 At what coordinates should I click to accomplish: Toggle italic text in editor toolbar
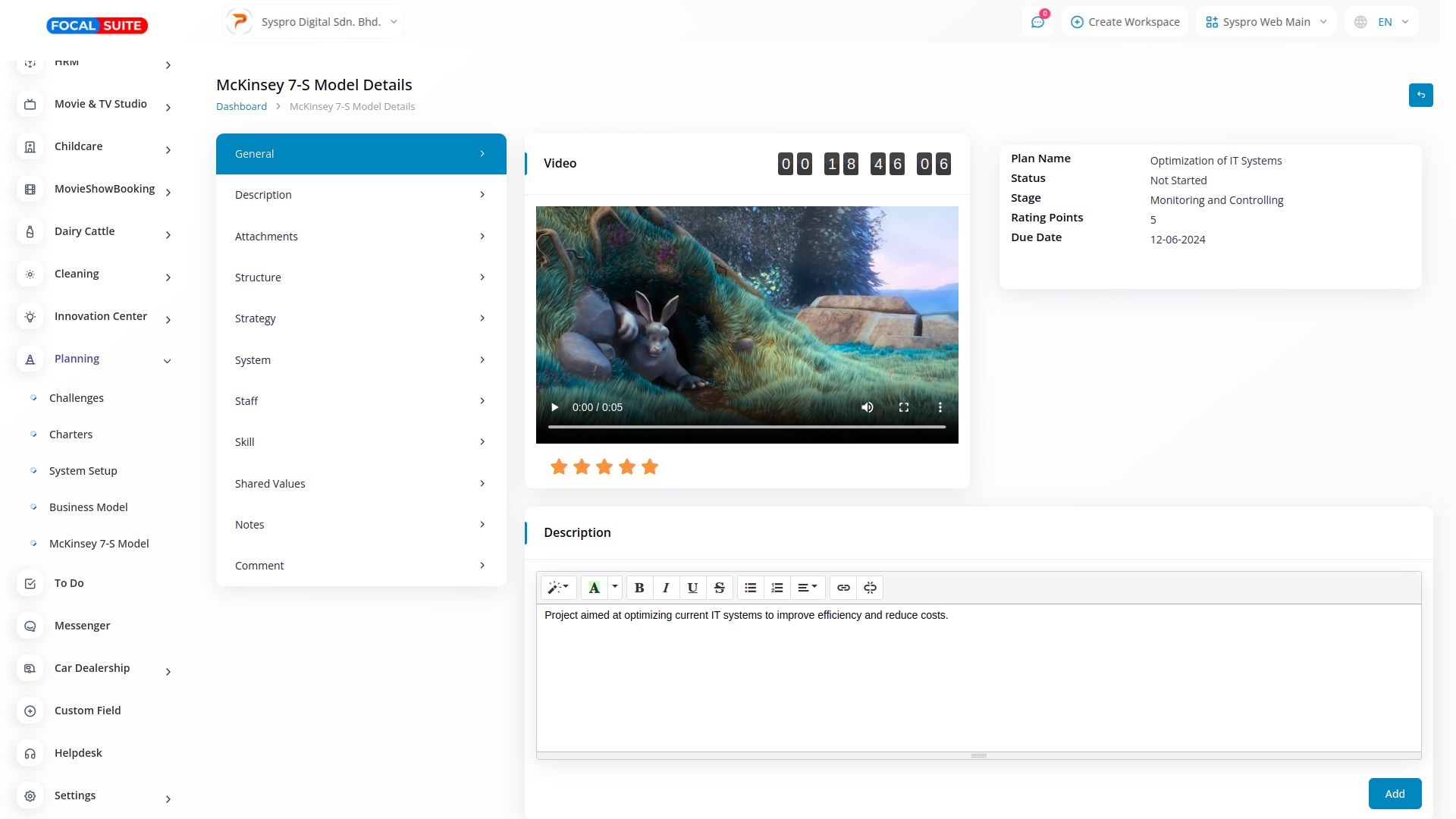(666, 588)
